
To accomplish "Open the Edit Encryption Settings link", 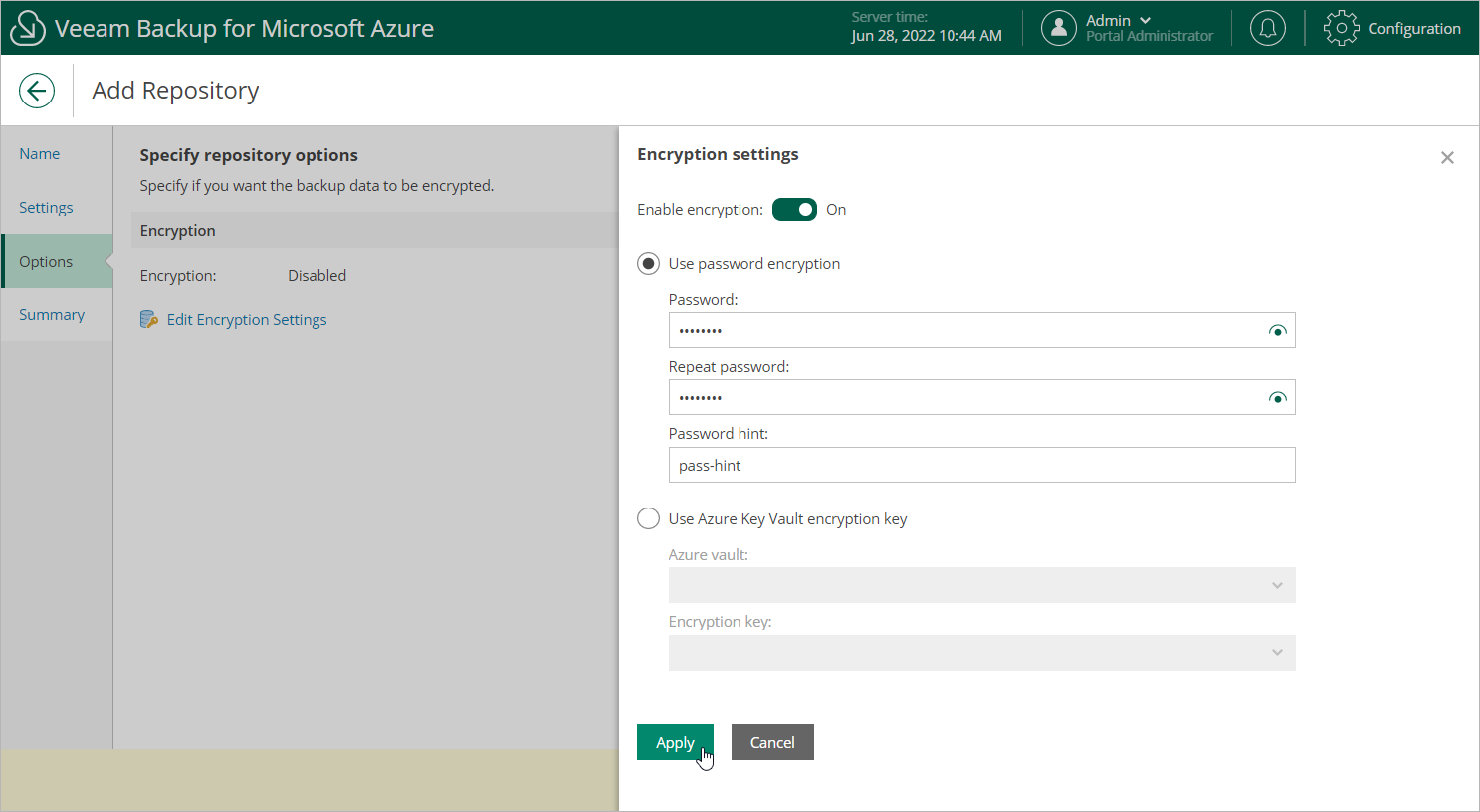I will click(x=247, y=319).
